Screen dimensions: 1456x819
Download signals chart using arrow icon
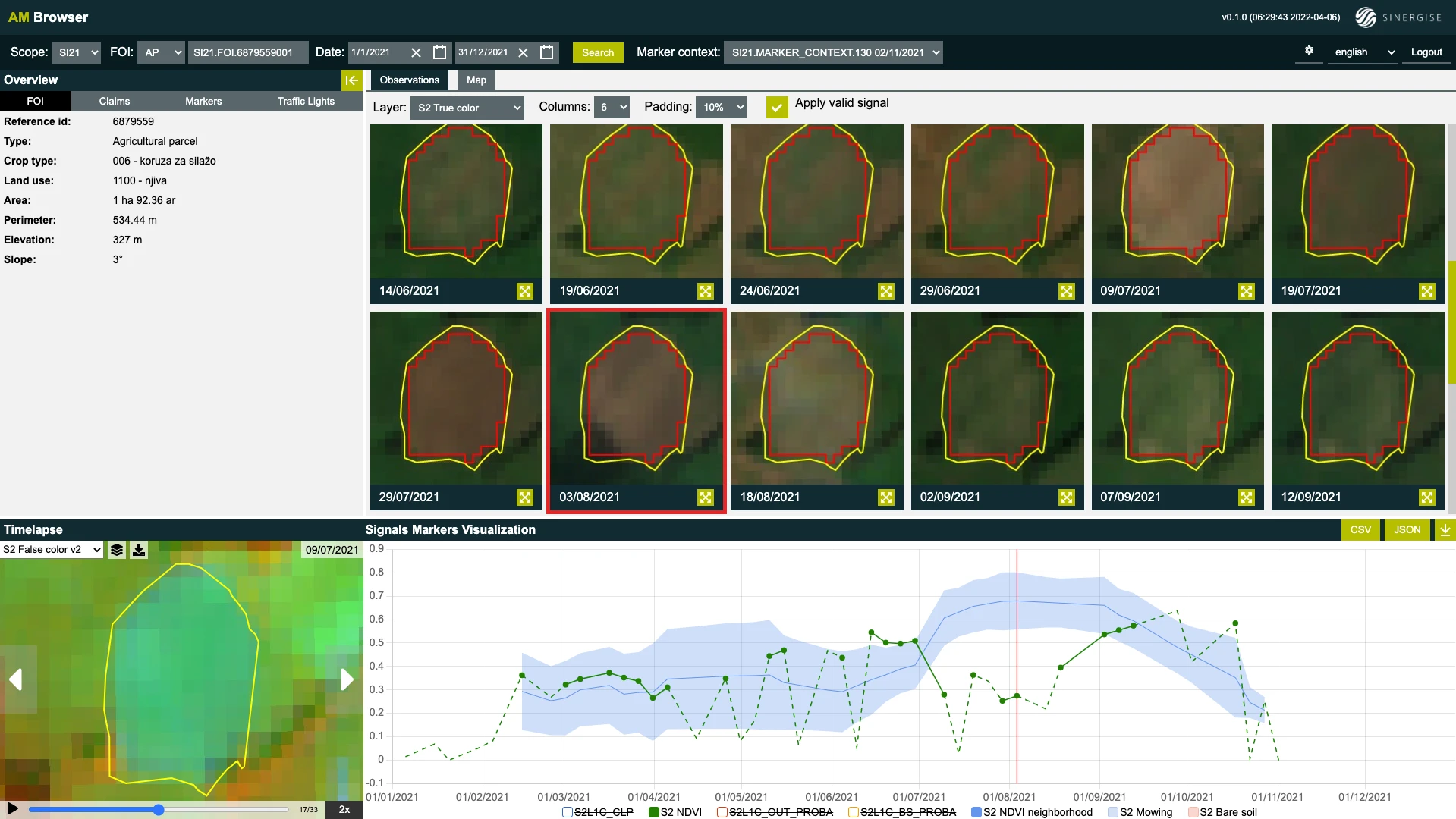pos(1445,529)
